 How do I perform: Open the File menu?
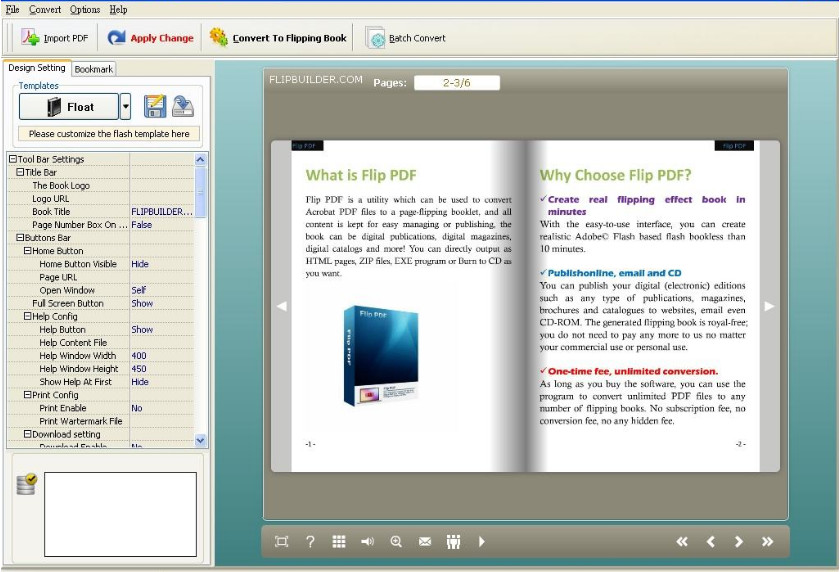12,10
